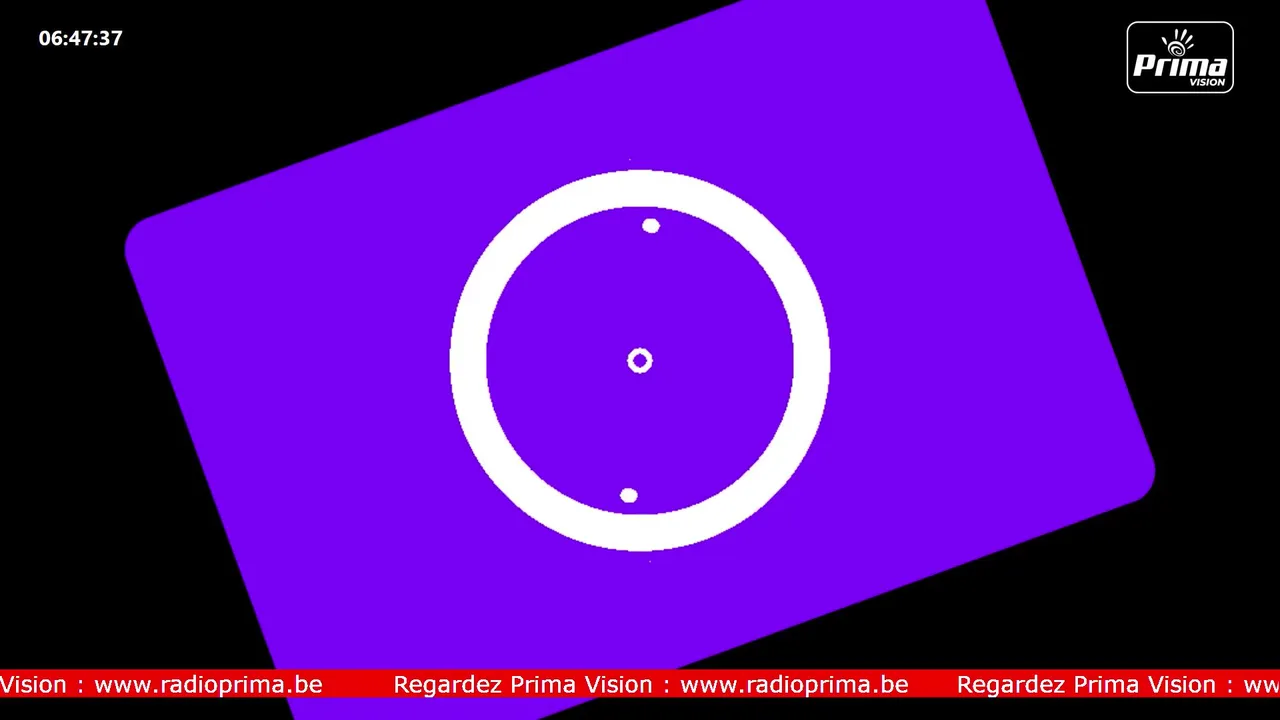Click the Prima Vision channel logo
1280x720 pixels.
(1180, 58)
